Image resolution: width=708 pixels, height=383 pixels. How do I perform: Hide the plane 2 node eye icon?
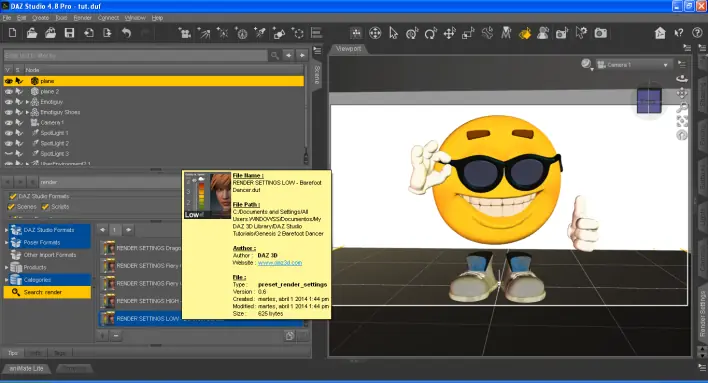9,92
